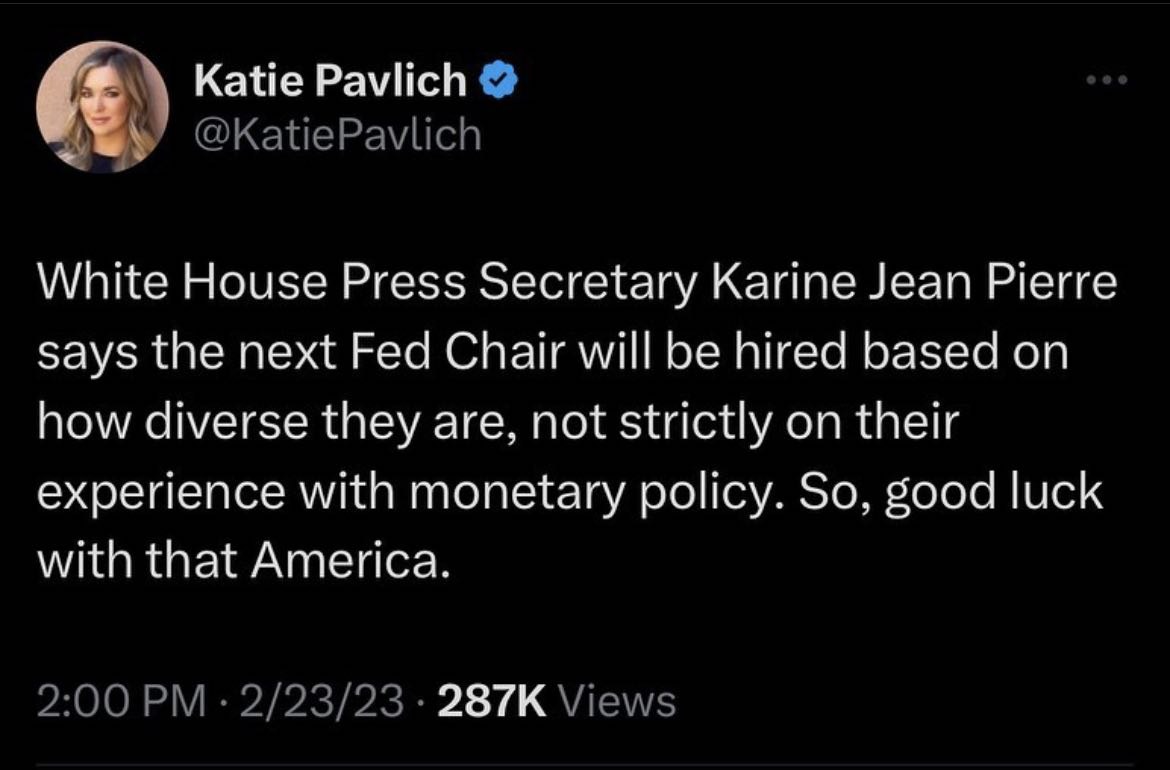Click the "Views" label
1170x770 pixels.
click(616, 702)
